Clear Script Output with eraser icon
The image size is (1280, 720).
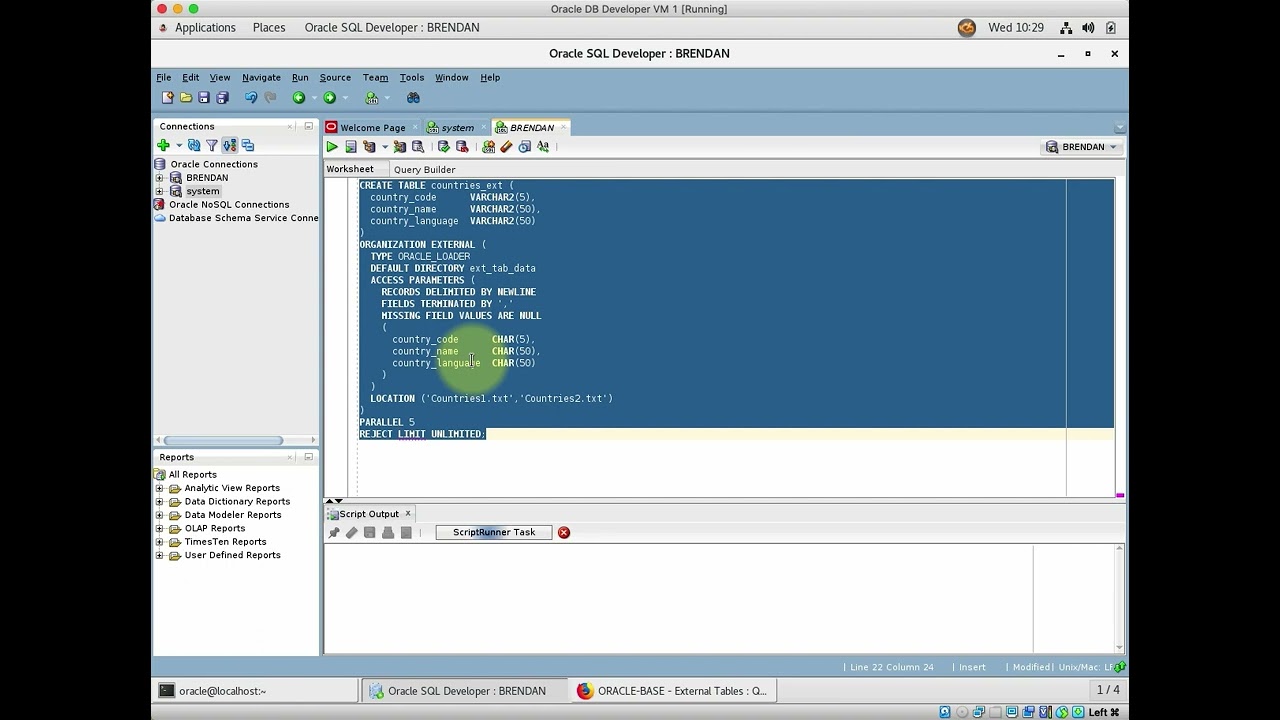[x=352, y=533]
